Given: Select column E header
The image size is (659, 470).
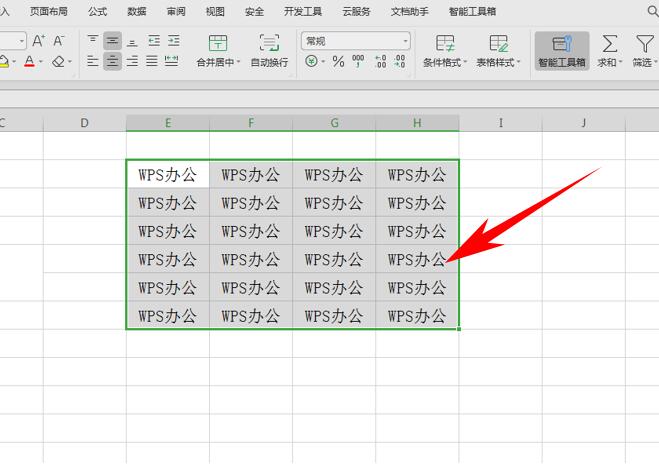Looking at the screenshot, I should point(168,123).
